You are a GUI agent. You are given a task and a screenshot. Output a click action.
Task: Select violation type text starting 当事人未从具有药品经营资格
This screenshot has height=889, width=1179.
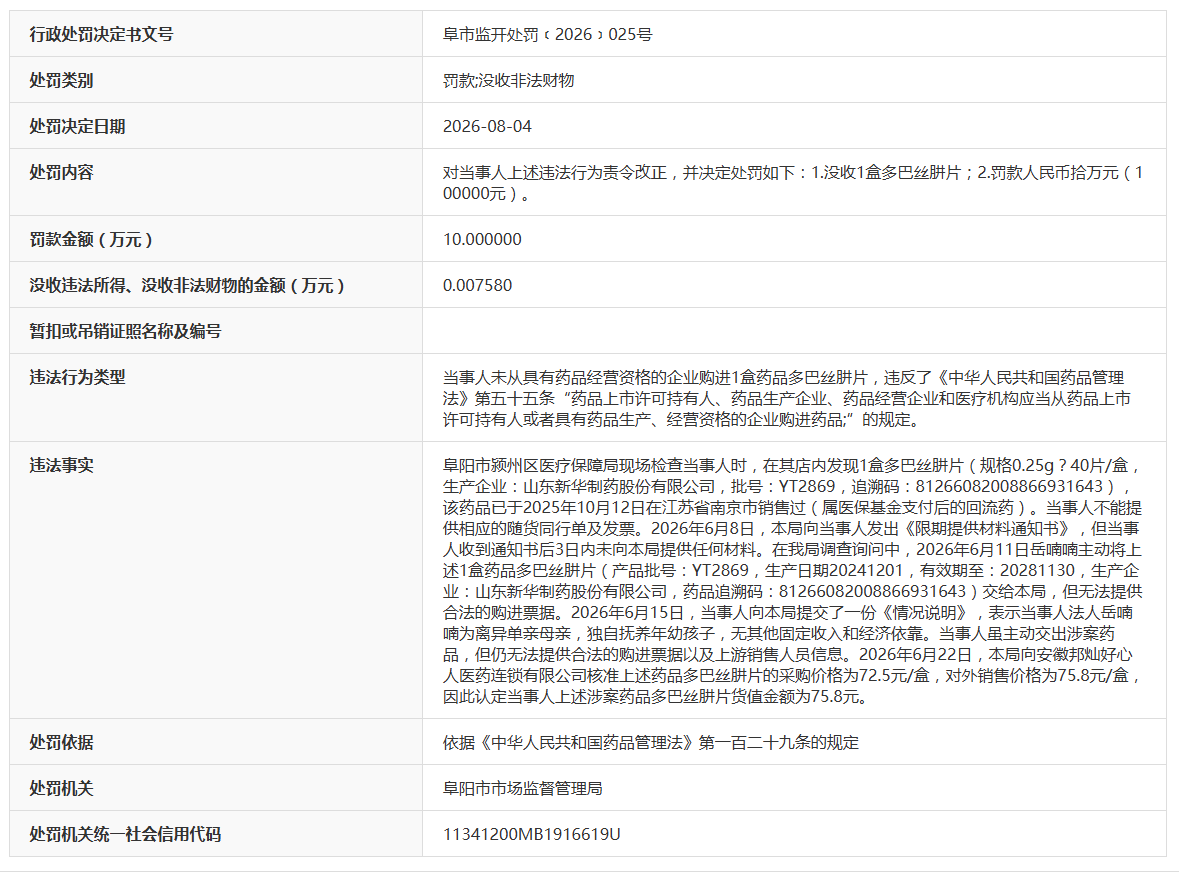pyautogui.click(x=787, y=399)
